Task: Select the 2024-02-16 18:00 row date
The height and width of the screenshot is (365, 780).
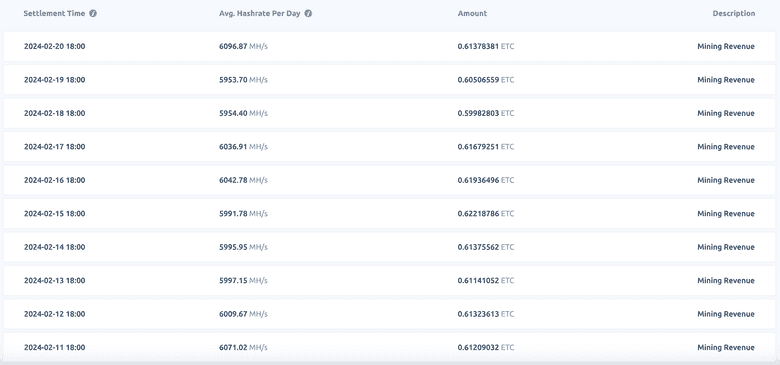Action: pyautogui.click(x=54, y=180)
